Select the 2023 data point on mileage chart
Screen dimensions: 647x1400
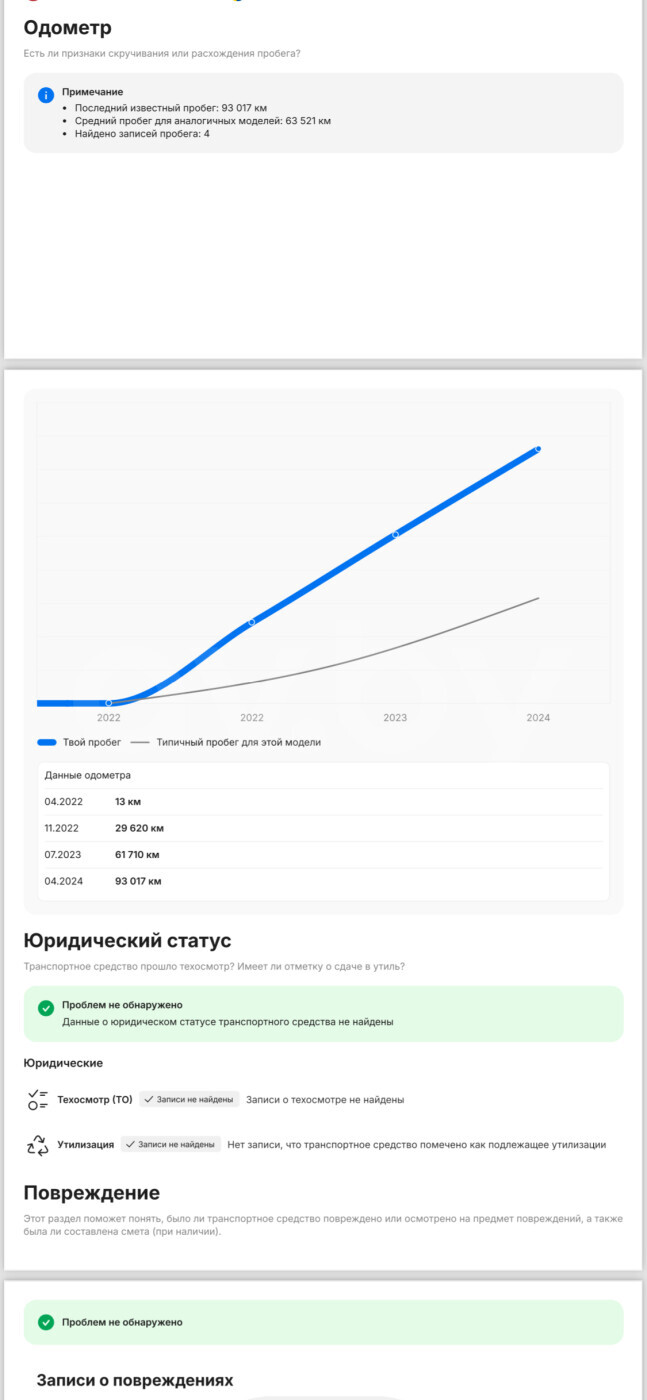pyautogui.click(x=395, y=534)
